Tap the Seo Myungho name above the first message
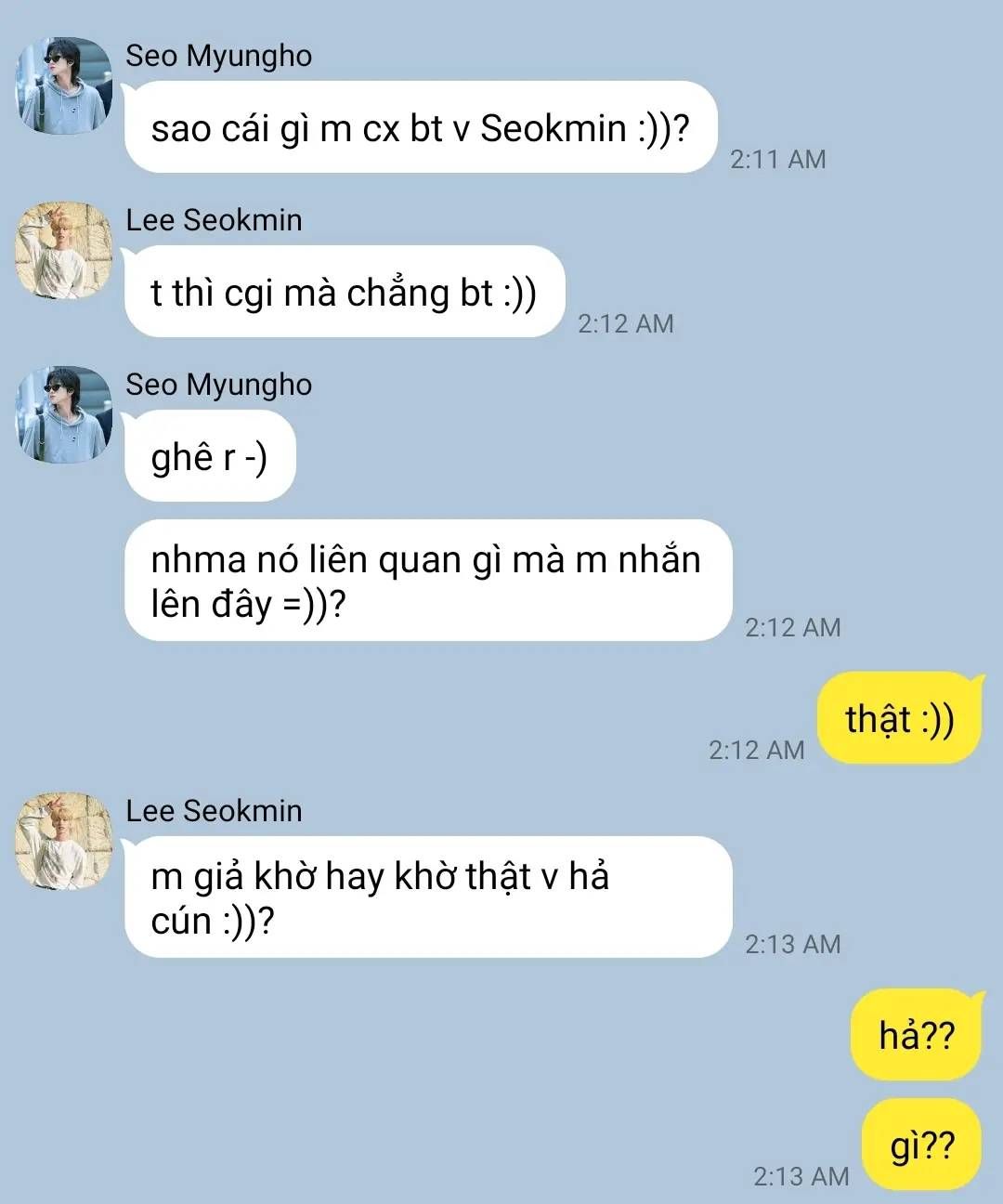Image resolution: width=1003 pixels, height=1204 pixels. [x=218, y=56]
